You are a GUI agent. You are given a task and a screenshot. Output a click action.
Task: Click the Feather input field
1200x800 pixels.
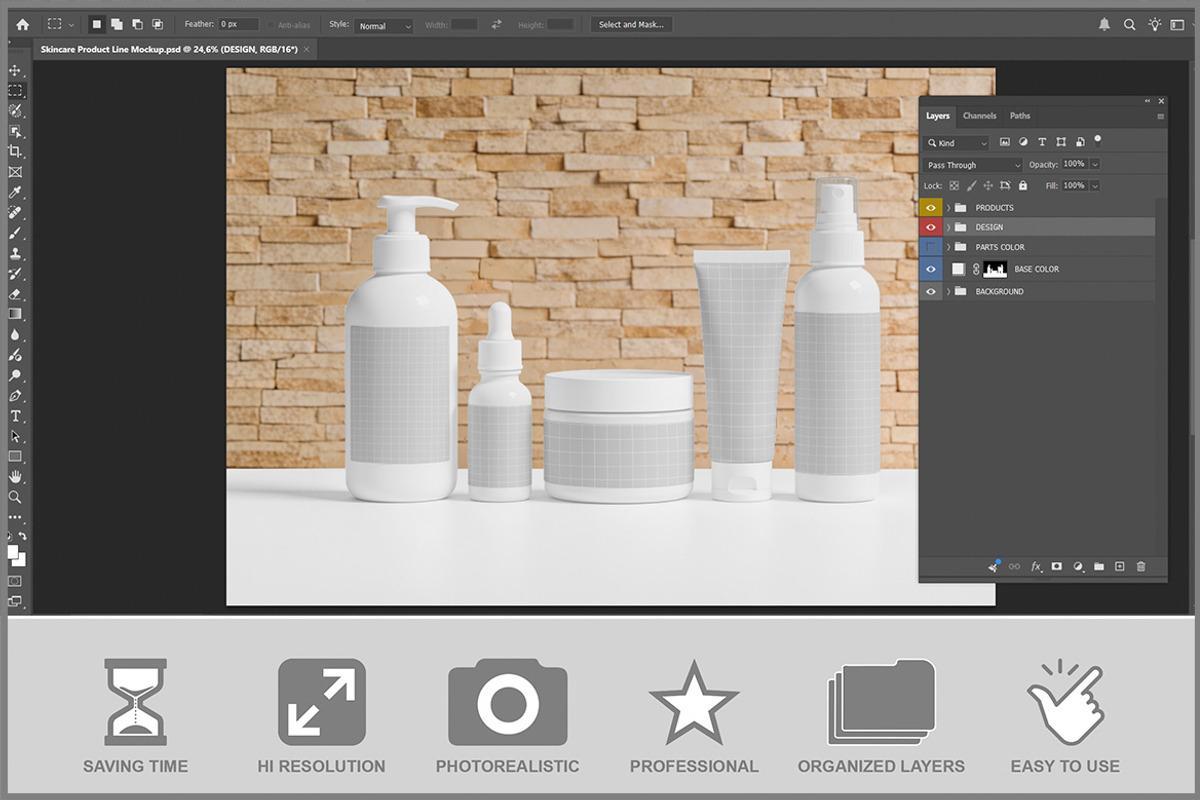pyautogui.click(x=239, y=25)
